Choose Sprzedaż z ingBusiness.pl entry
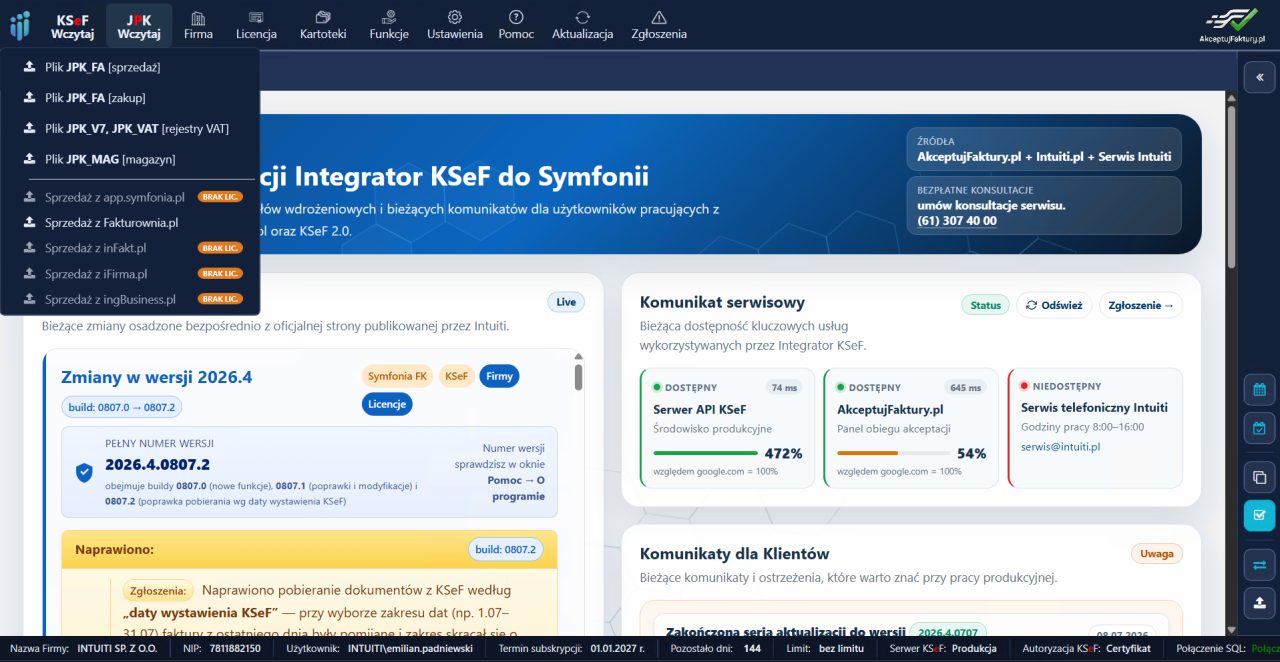The image size is (1280, 662). [x=130, y=299]
